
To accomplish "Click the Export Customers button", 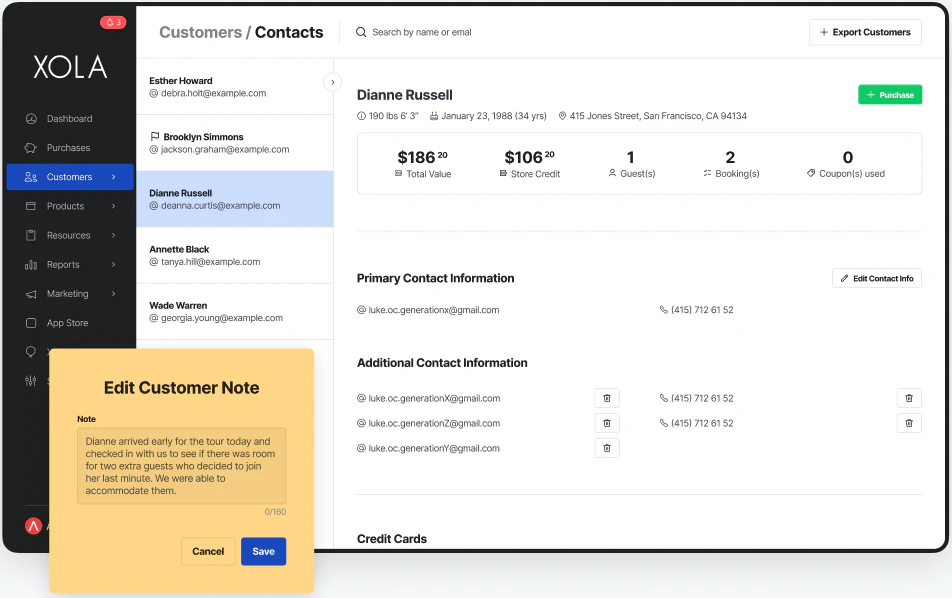I will [864, 32].
